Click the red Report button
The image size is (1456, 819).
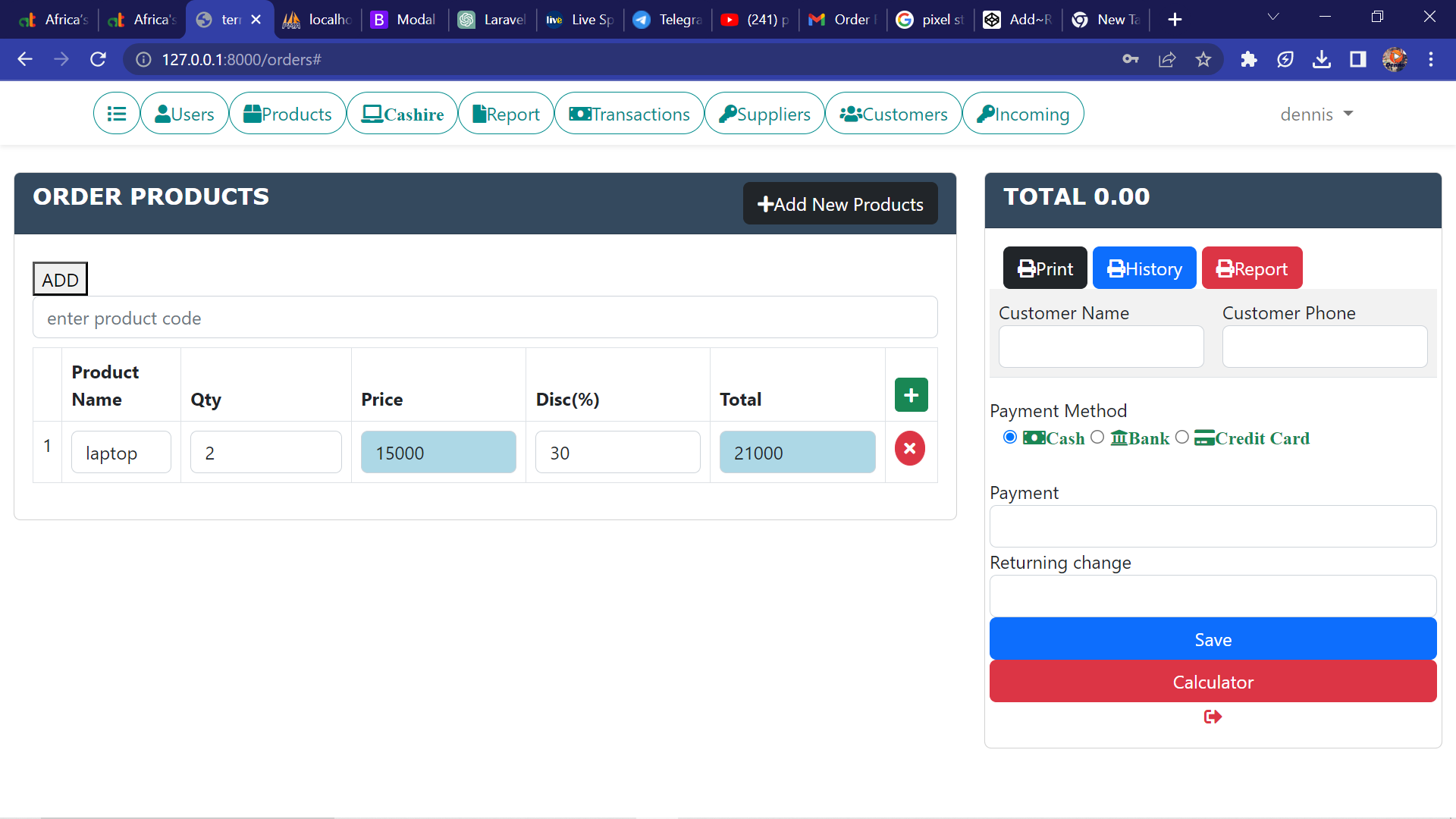click(1252, 268)
